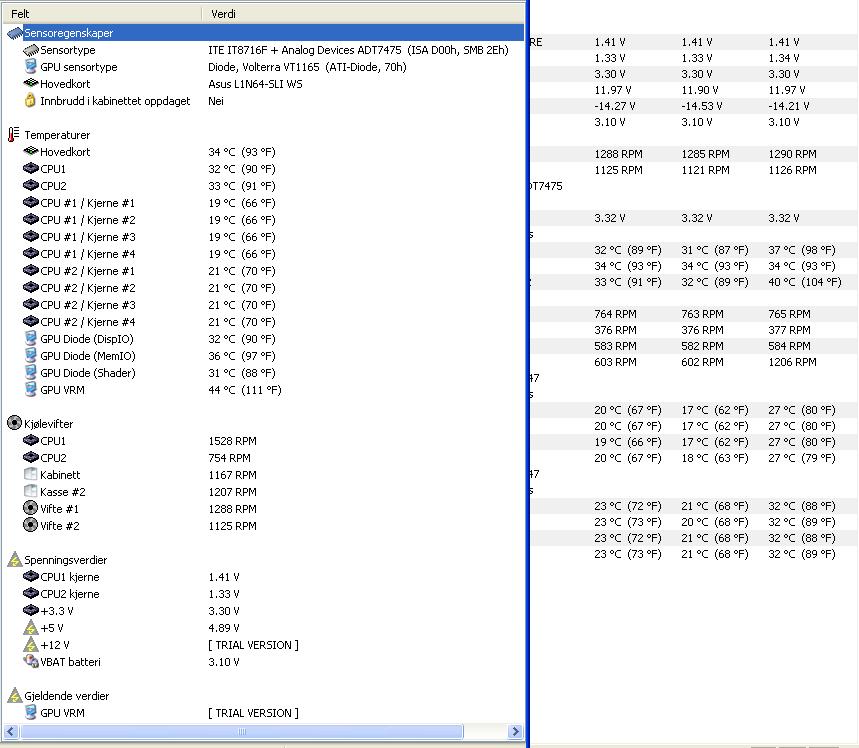The width and height of the screenshot is (859, 748).
Task: Click '1285 RPM' in the background table
Action: click(x=706, y=154)
